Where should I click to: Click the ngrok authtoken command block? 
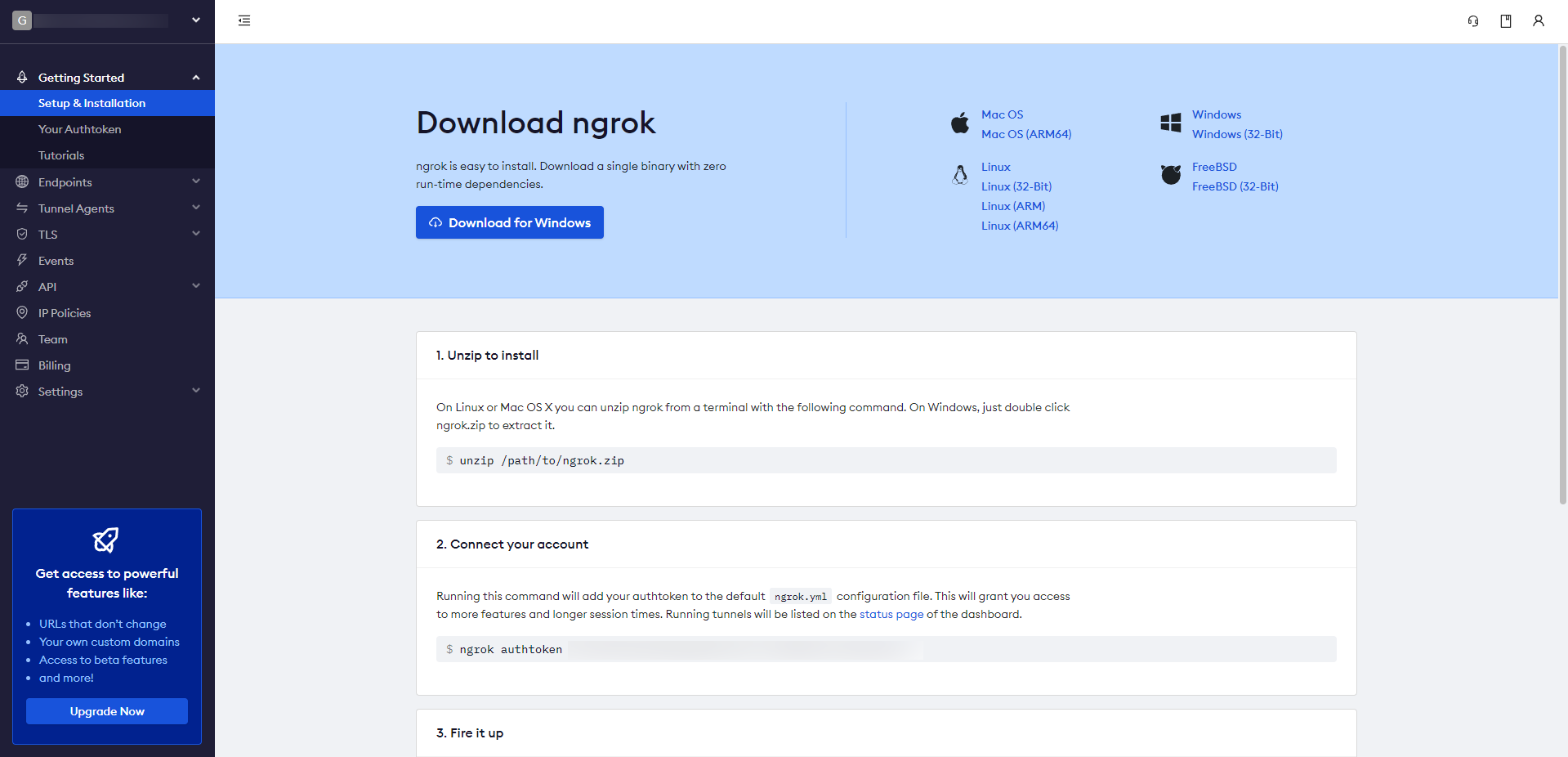point(887,649)
